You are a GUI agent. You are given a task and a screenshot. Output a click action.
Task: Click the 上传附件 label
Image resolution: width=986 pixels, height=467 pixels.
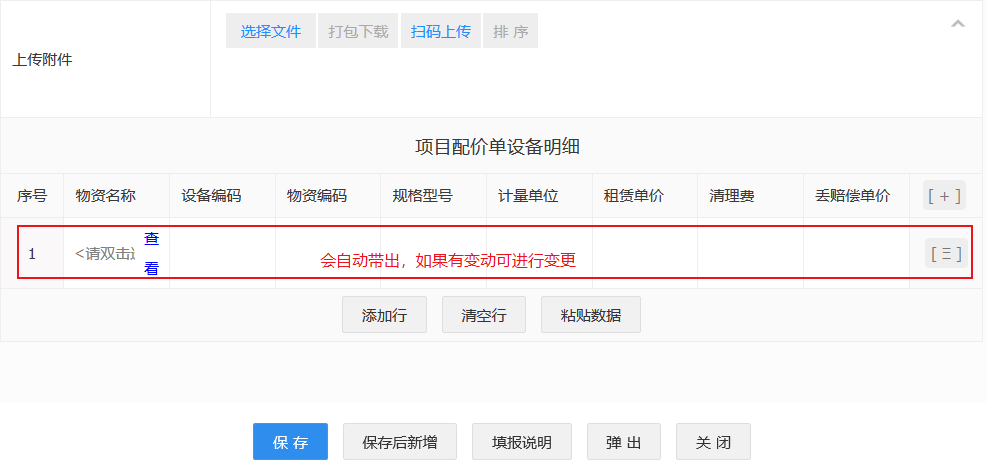point(42,61)
